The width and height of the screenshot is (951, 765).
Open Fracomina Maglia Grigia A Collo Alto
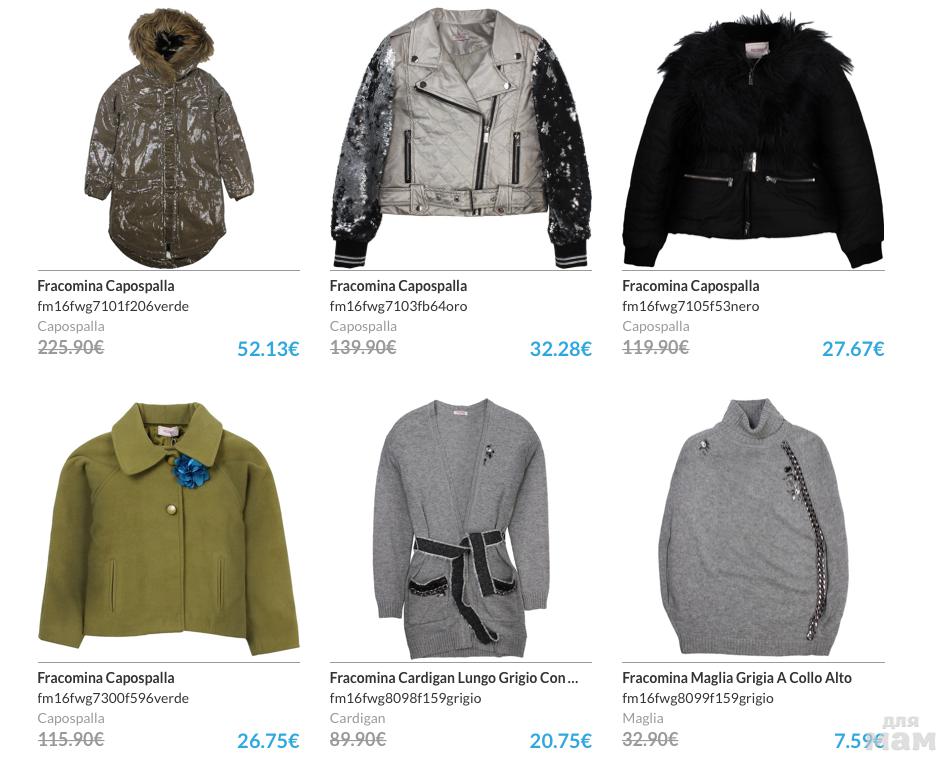(x=736, y=678)
